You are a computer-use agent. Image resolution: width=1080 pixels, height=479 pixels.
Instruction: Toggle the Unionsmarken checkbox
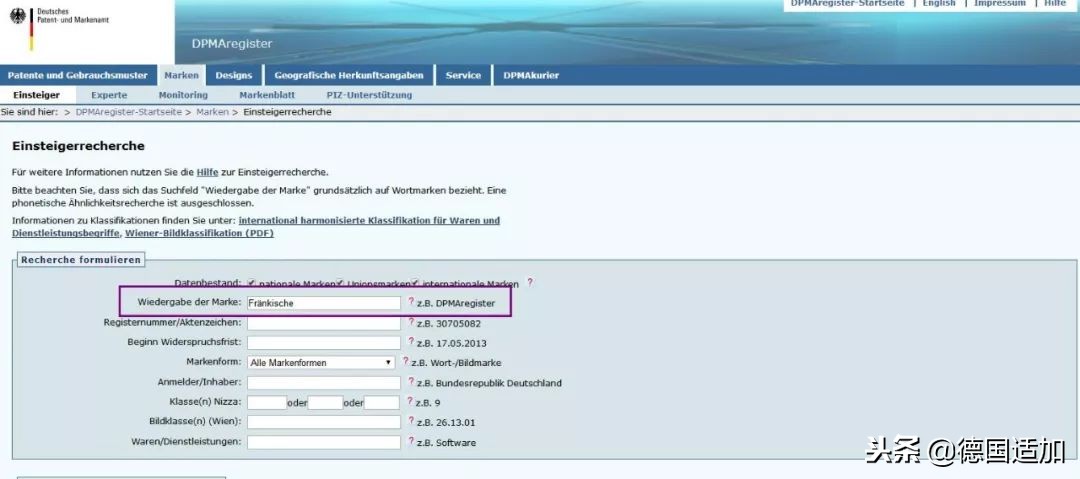(x=342, y=283)
